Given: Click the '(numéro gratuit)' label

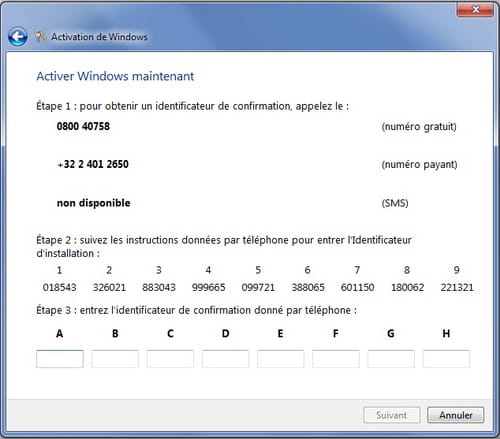Looking at the screenshot, I should [x=419, y=127].
